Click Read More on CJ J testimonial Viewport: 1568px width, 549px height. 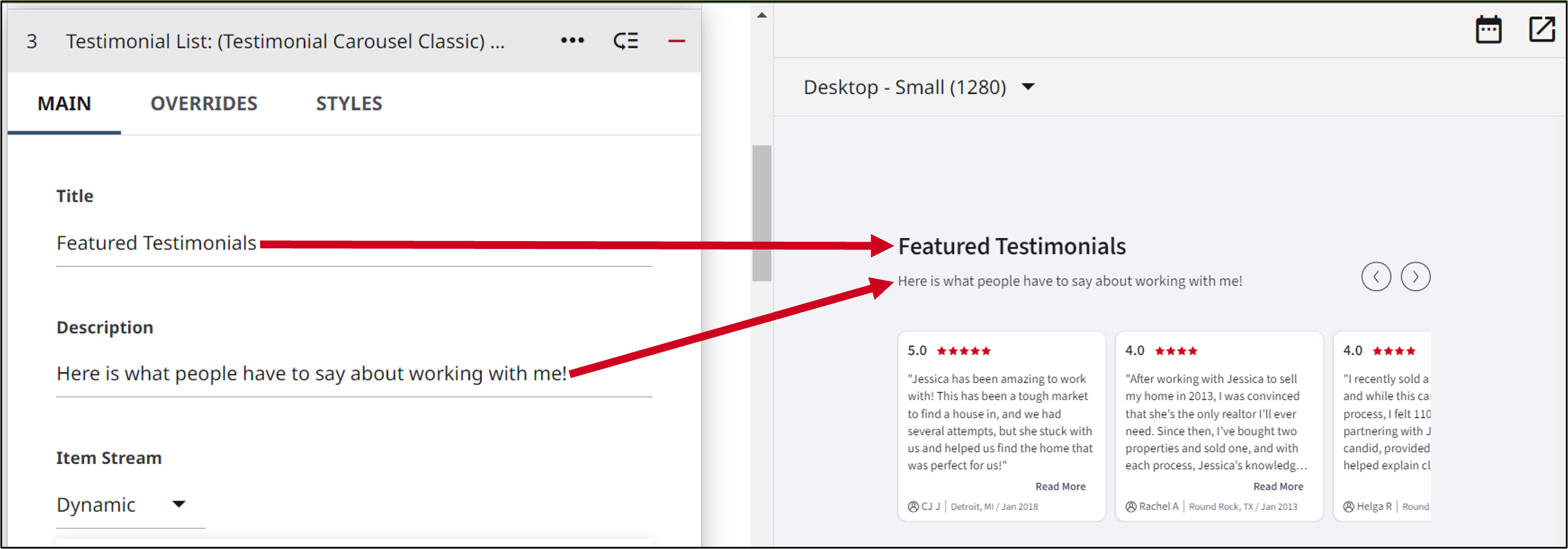click(x=1060, y=486)
